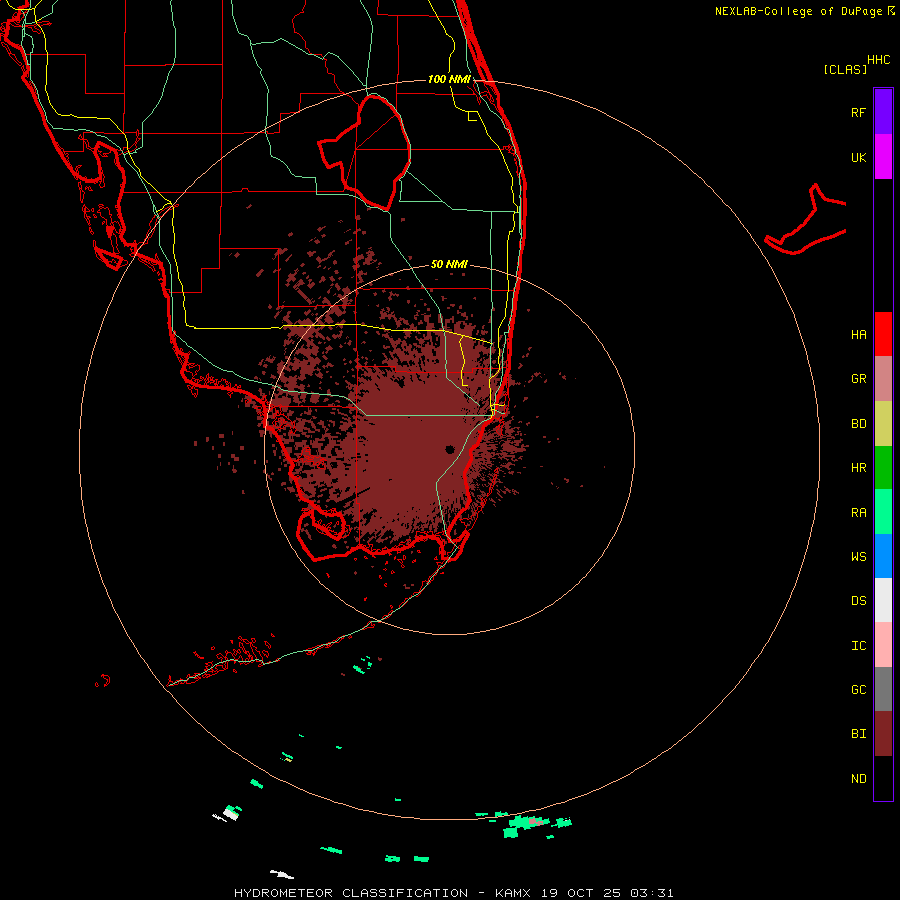Click the Bahamas island outline at right
The image size is (900, 900).
tap(805, 220)
